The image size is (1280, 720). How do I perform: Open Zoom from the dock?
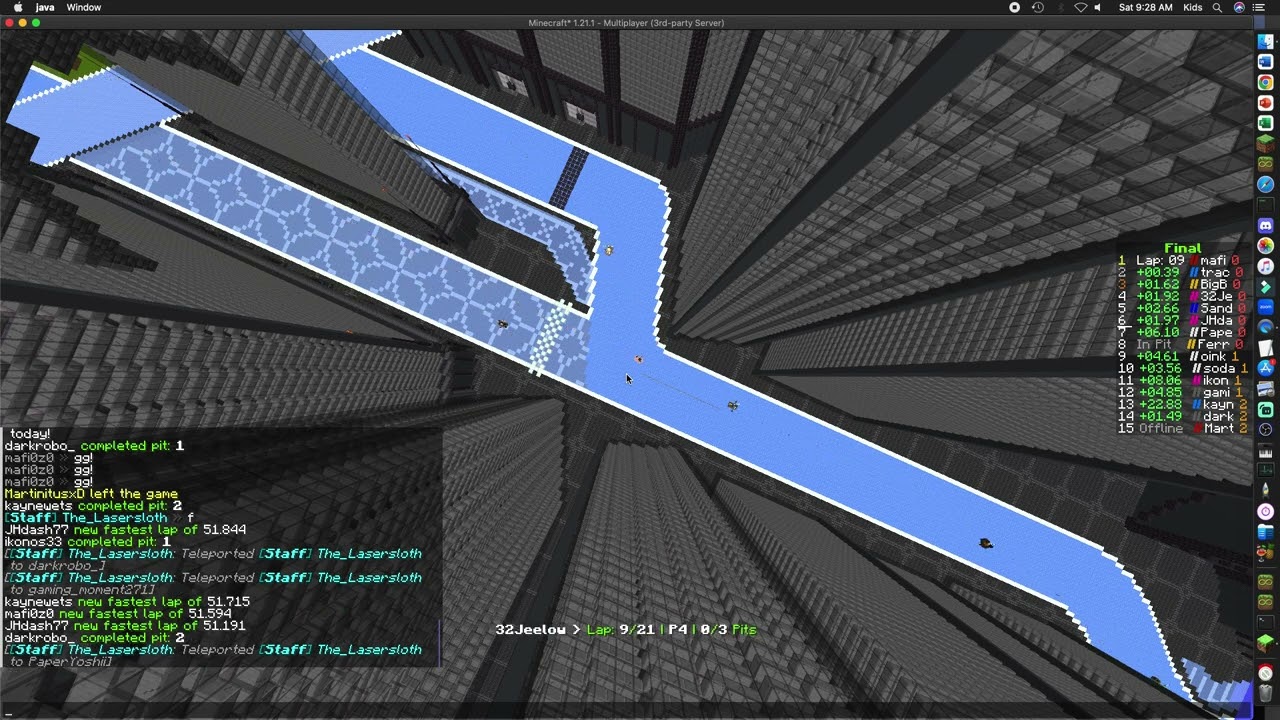tap(1265, 306)
